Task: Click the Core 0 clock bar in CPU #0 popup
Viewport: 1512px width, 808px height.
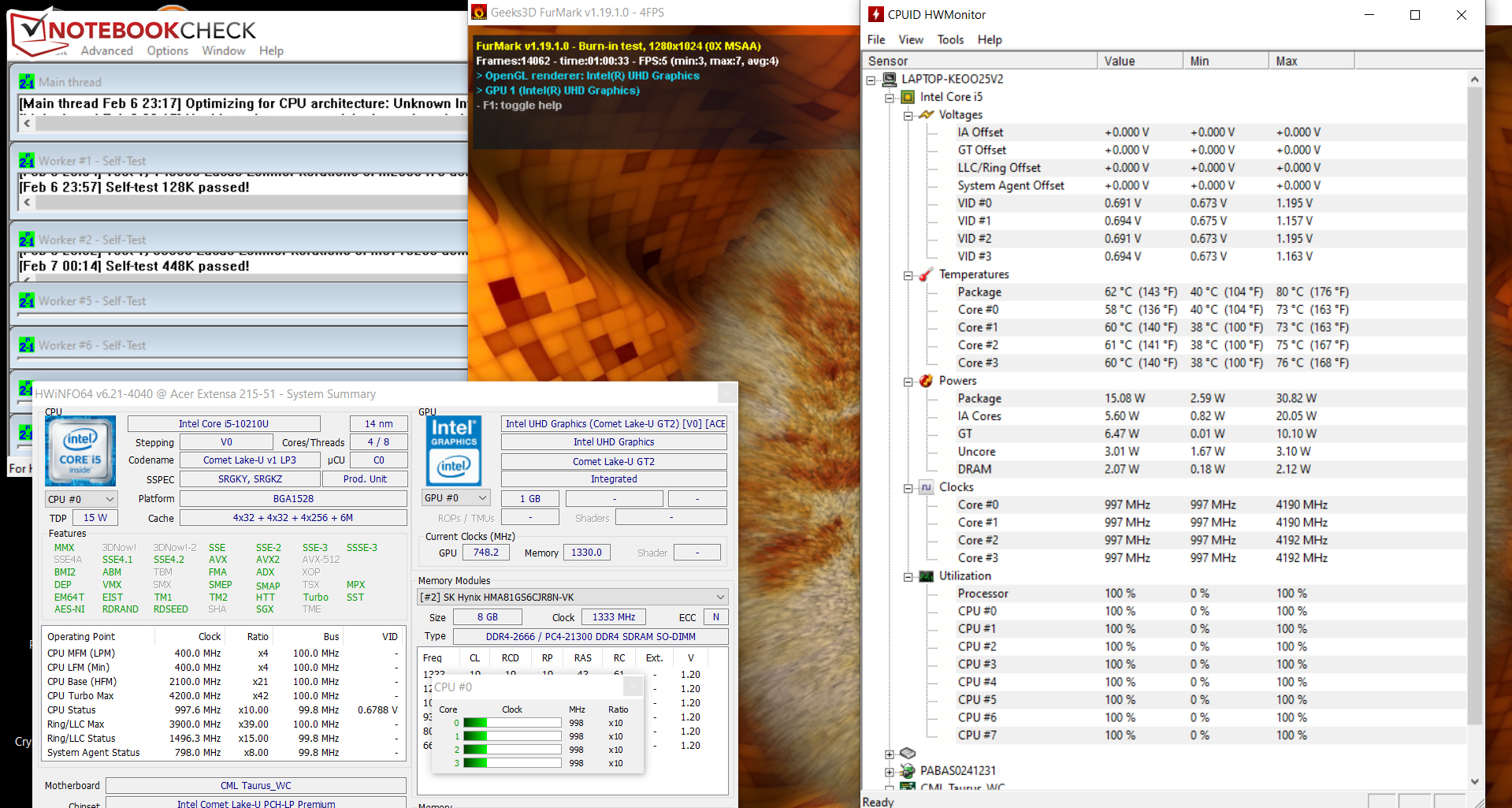Action: point(511,723)
